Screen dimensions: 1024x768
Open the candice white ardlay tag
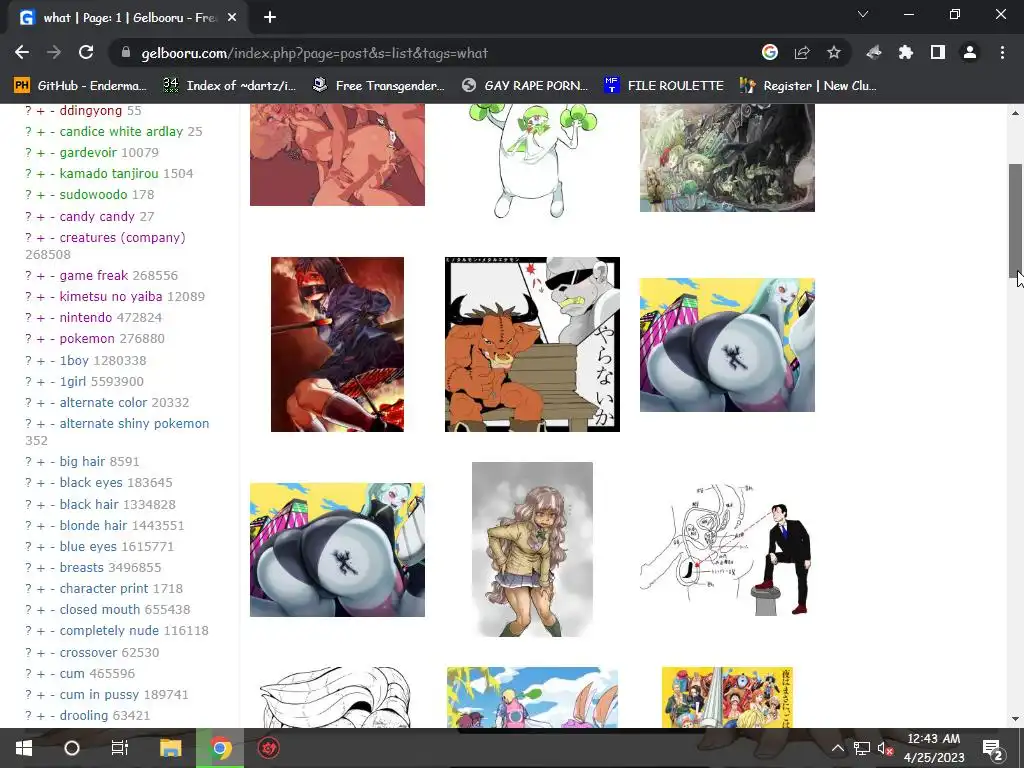pos(121,131)
